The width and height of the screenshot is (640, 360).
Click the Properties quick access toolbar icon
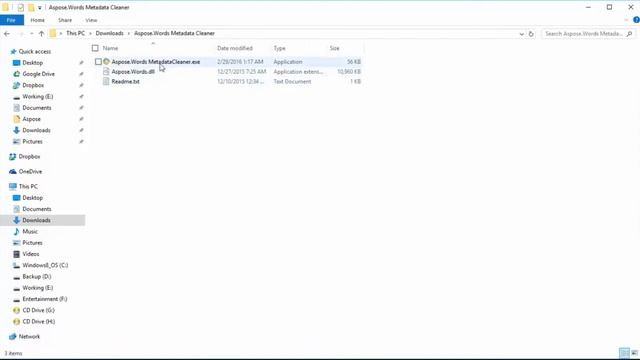coord(20,7)
